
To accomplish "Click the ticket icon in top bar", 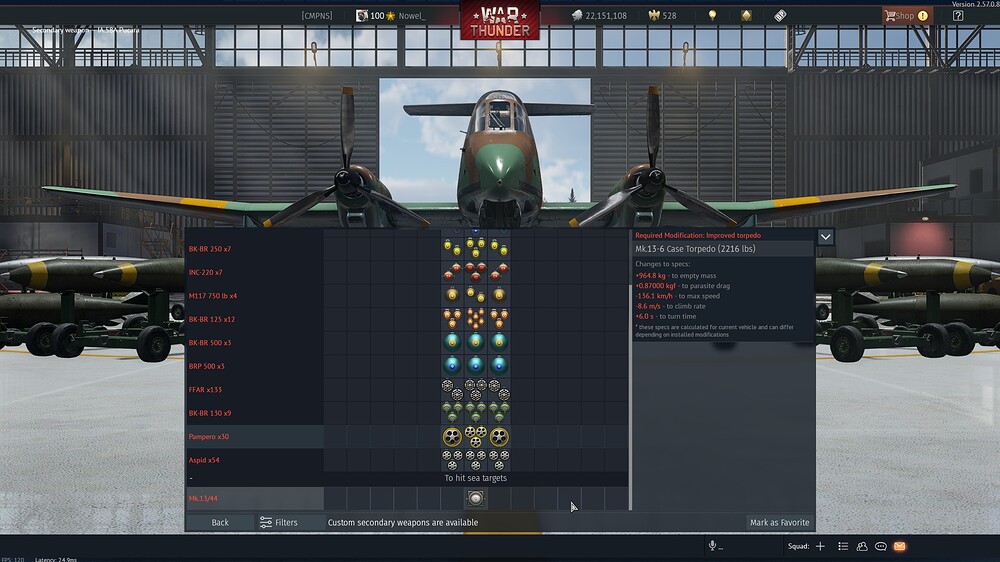I will pos(780,15).
